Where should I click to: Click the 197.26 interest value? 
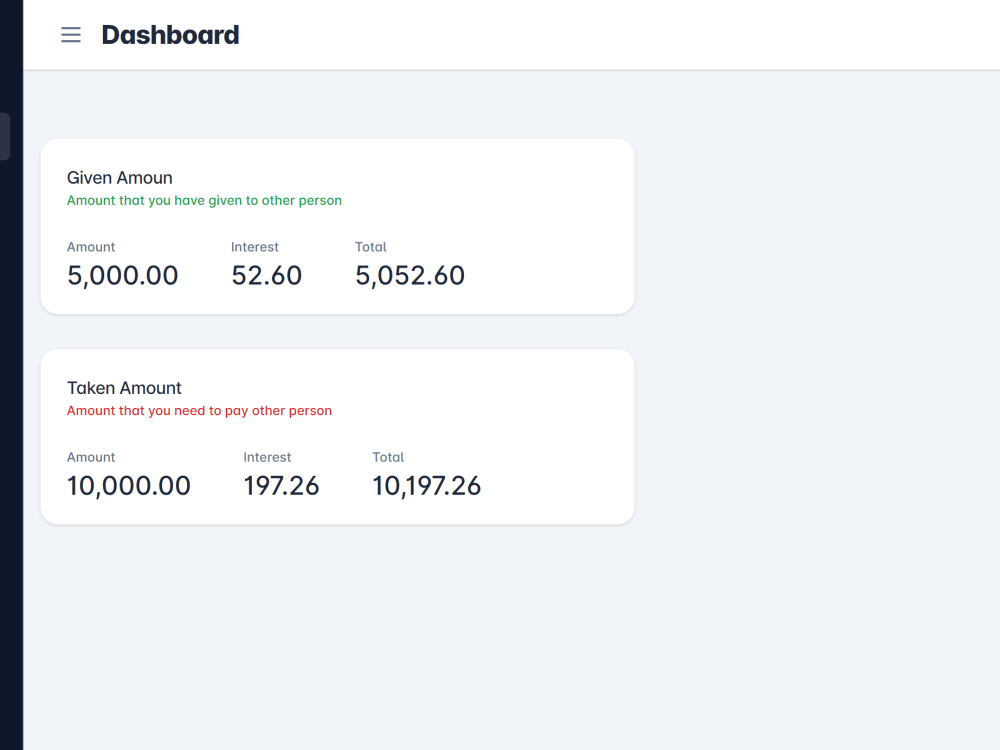coord(281,485)
